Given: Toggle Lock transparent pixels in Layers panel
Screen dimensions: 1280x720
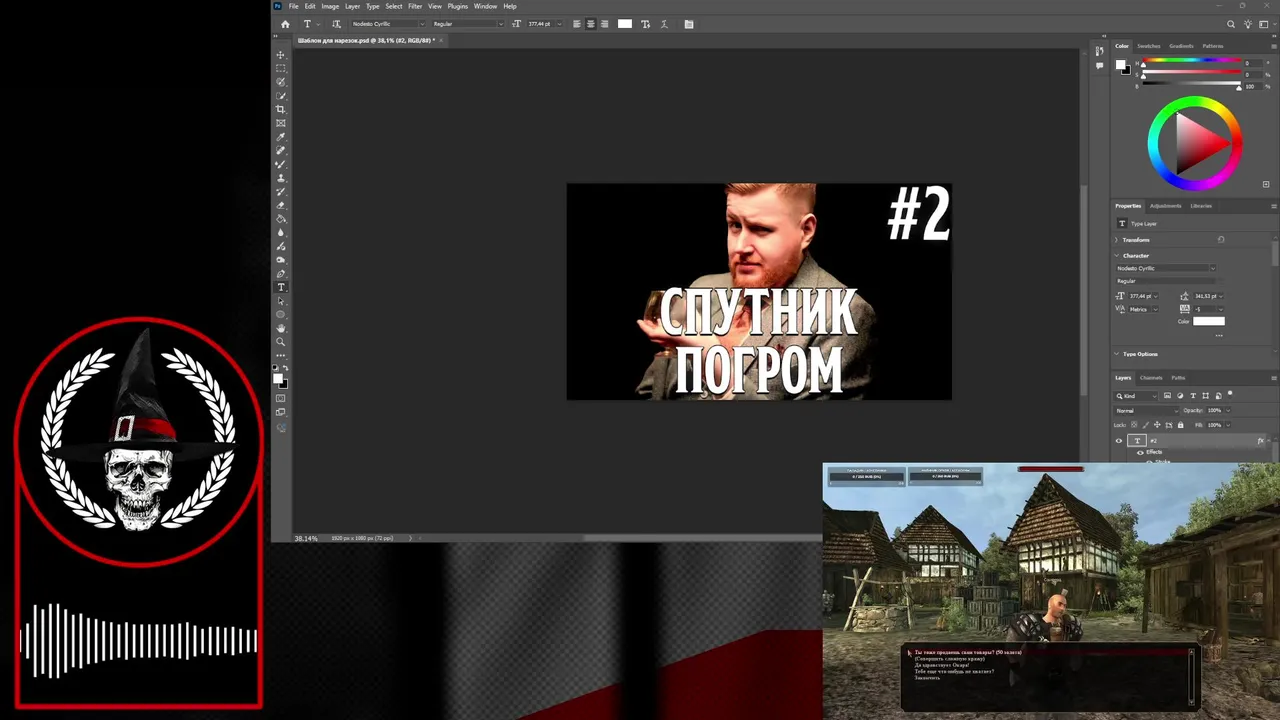Looking at the screenshot, I should [x=1133, y=425].
